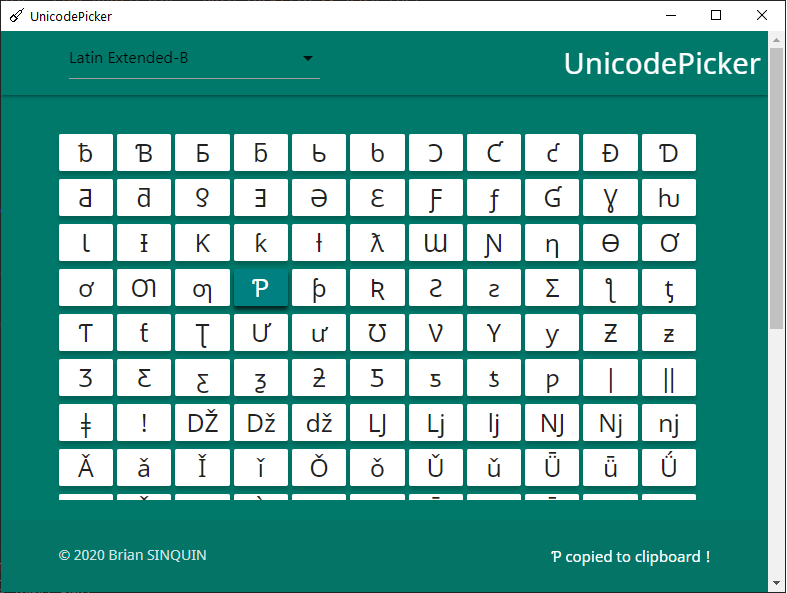Copy the Ɓ (B with hook) character

pyautogui.click(x=144, y=153)
